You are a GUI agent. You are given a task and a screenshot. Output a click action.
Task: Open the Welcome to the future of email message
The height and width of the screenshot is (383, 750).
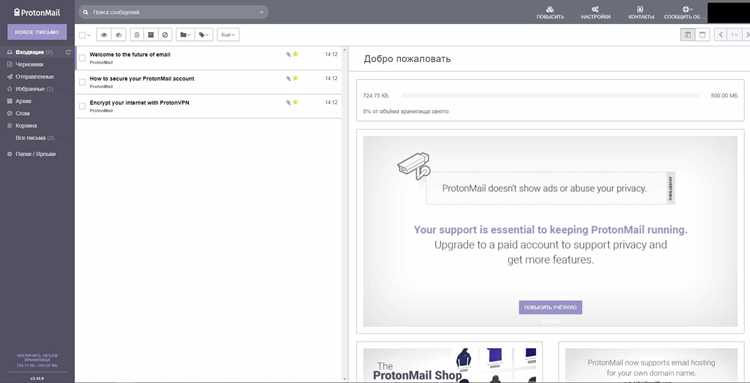pos(209,58)
